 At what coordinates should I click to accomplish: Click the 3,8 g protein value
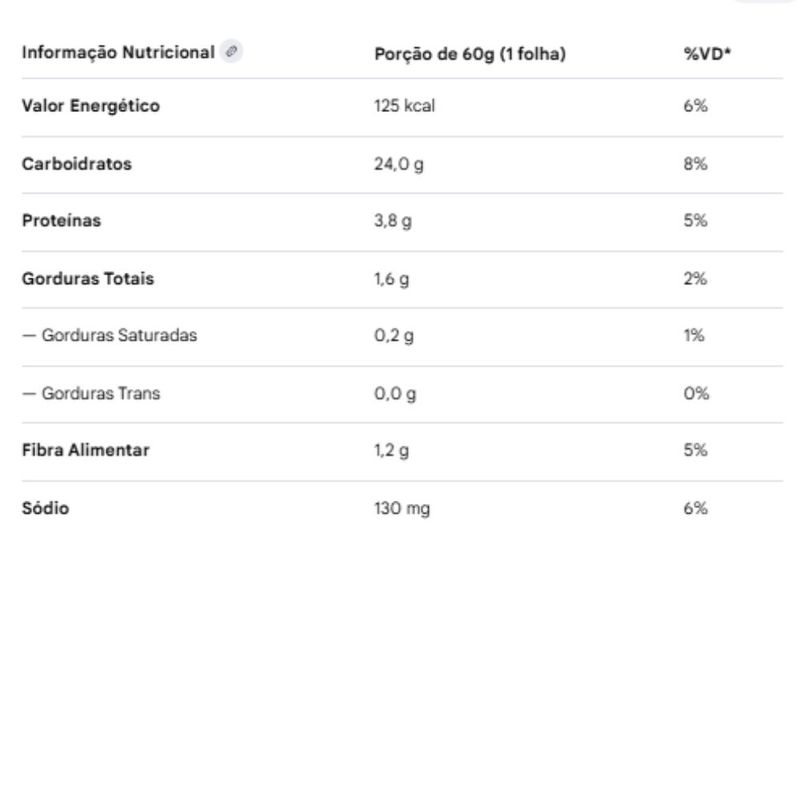pyautogui.click(x=393, y=221)
